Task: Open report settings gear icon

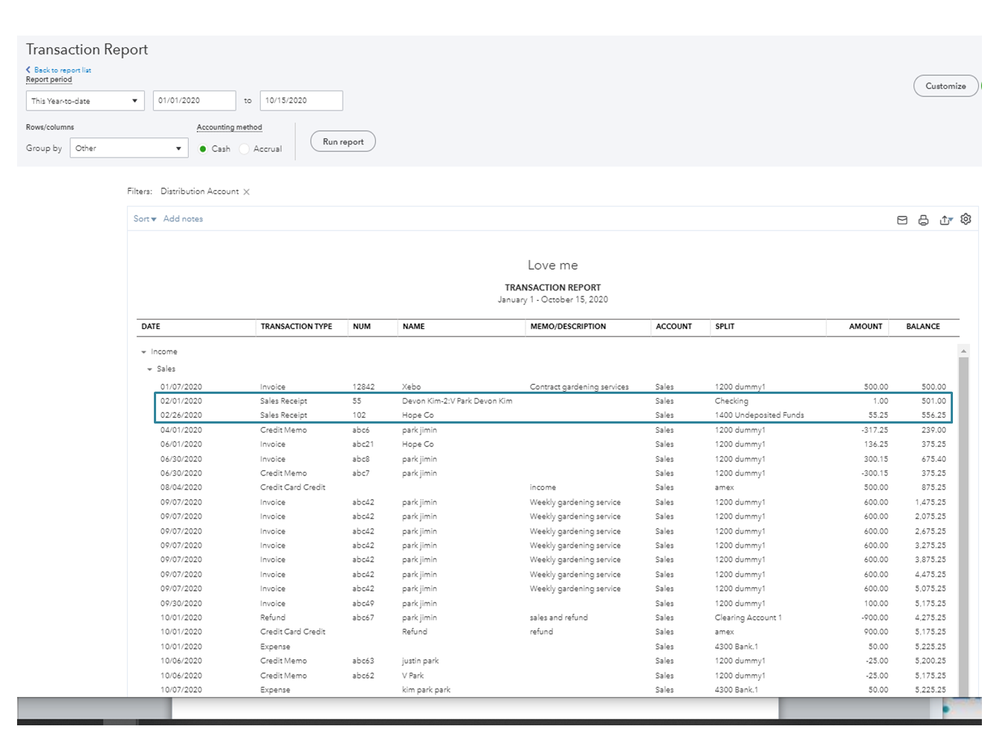Action: point(966,219)
